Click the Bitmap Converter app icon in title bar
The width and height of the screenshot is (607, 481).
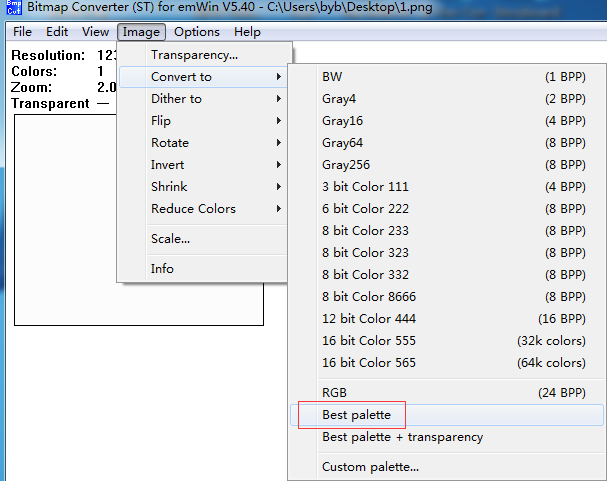14,7
